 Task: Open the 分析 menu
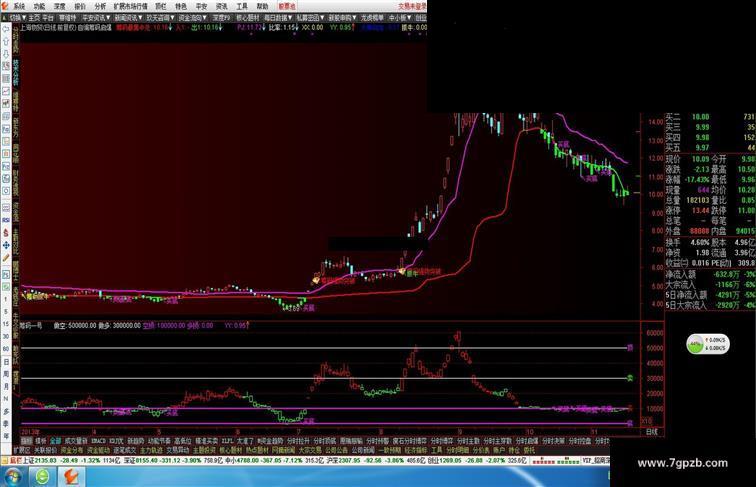pyautogui.click(x=100, y=6)
